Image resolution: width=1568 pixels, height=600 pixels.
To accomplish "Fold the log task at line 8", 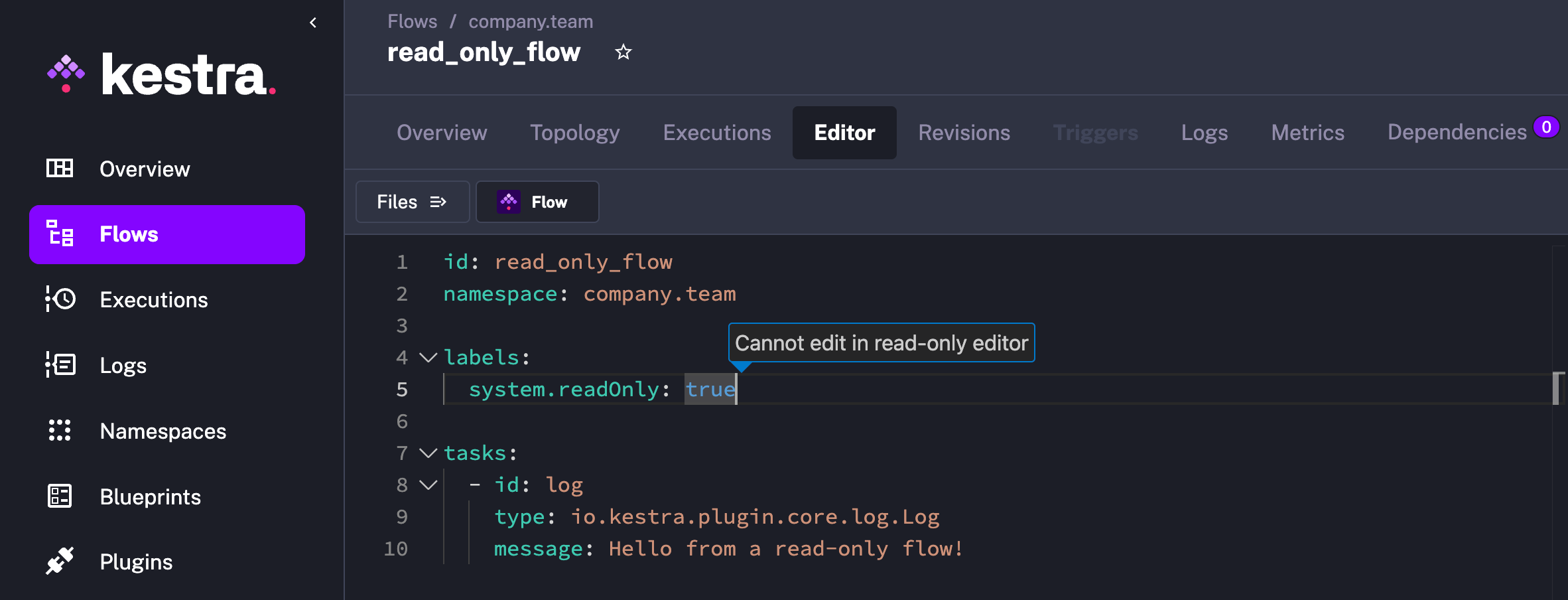I will [427, 485].
